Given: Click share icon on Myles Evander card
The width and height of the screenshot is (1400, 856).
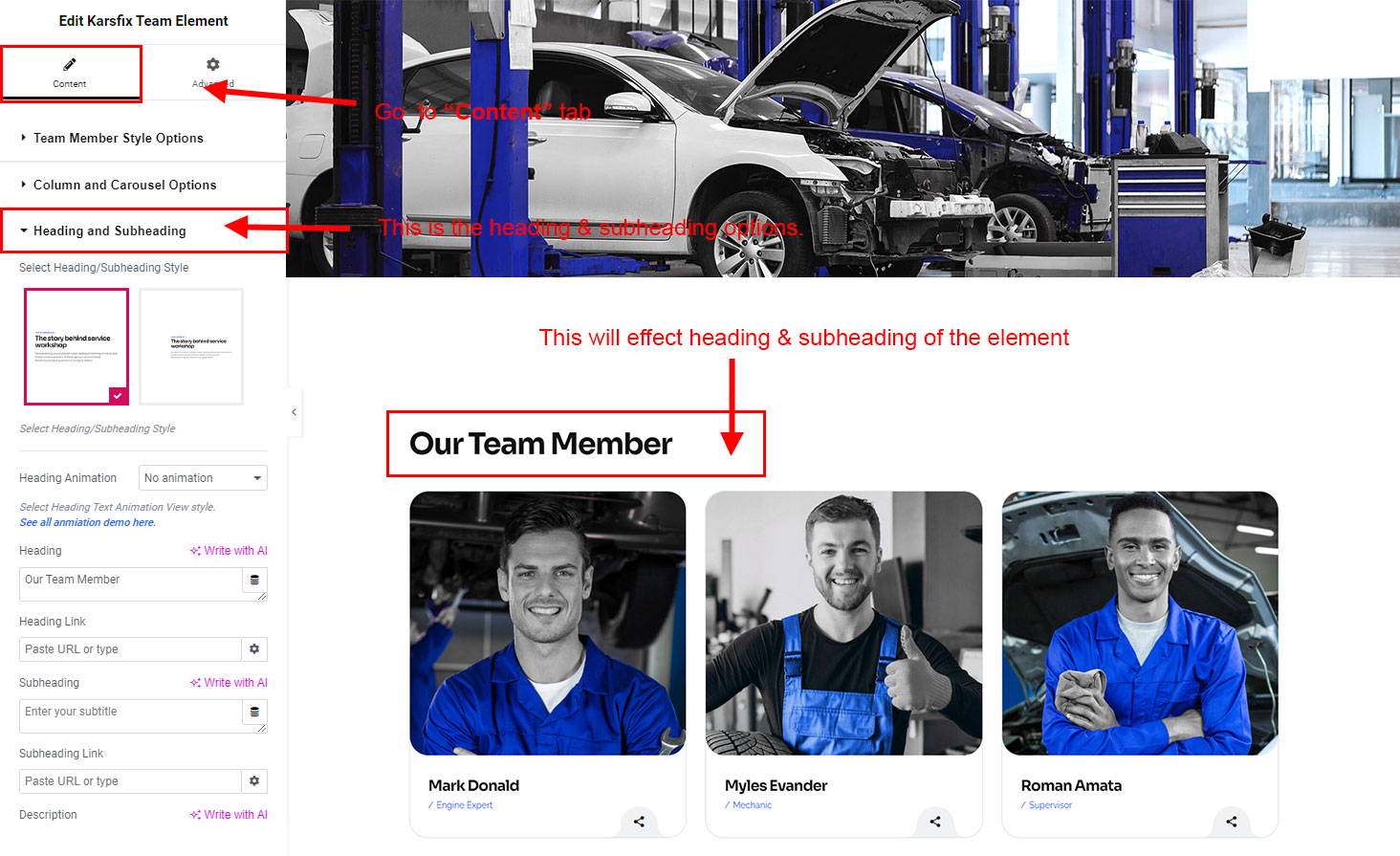Looking at the screenshot, I should point(935,822).
